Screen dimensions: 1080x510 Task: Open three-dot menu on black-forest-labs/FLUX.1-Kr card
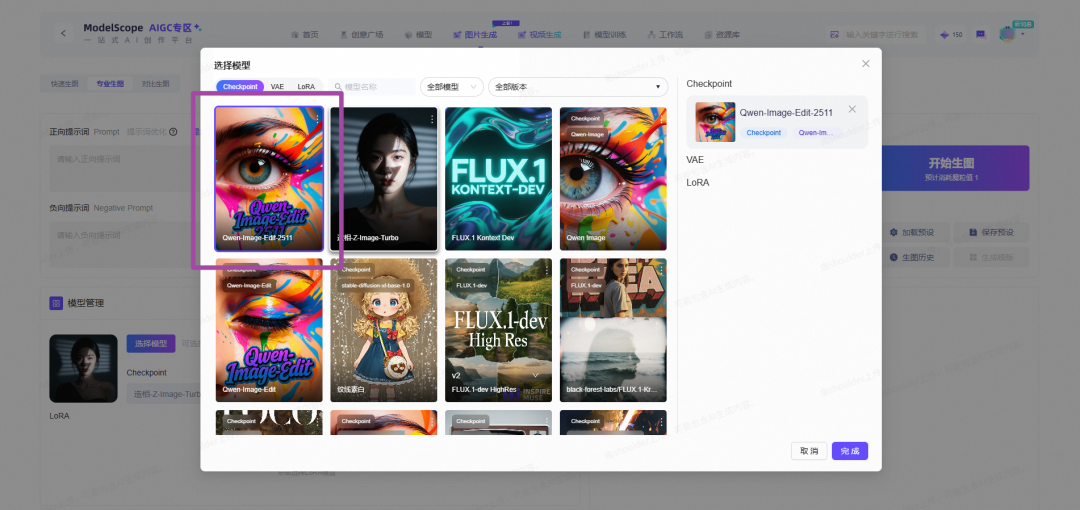point(661,270)
